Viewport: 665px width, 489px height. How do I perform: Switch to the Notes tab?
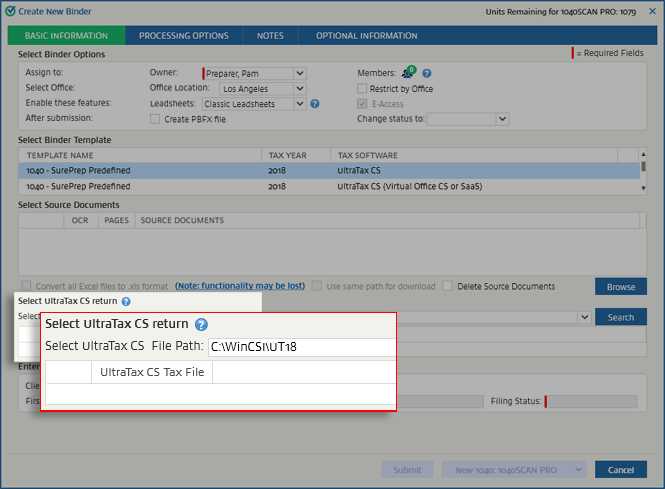click(x=269, y=36)
